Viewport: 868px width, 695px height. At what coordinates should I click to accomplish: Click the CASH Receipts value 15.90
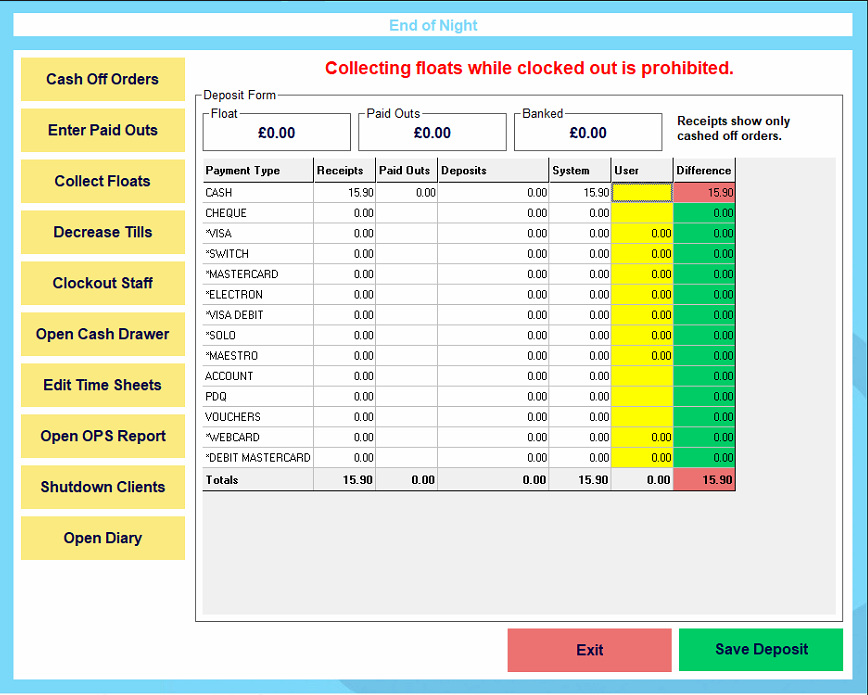click(361, 193)
